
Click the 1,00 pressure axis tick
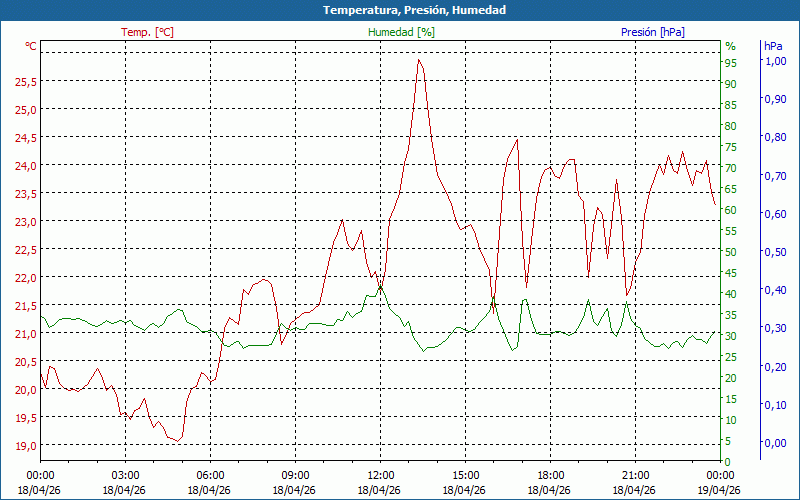click(x=774, y=61)
